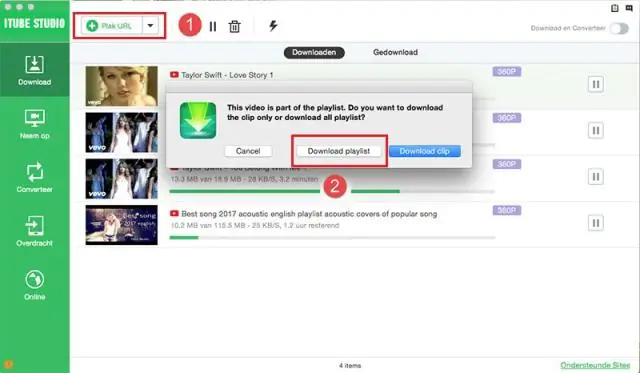This screenshot has width=640, height=373.
Task: Click the orange icon at sidebar bottom
Action: click(x=9, y=364)
